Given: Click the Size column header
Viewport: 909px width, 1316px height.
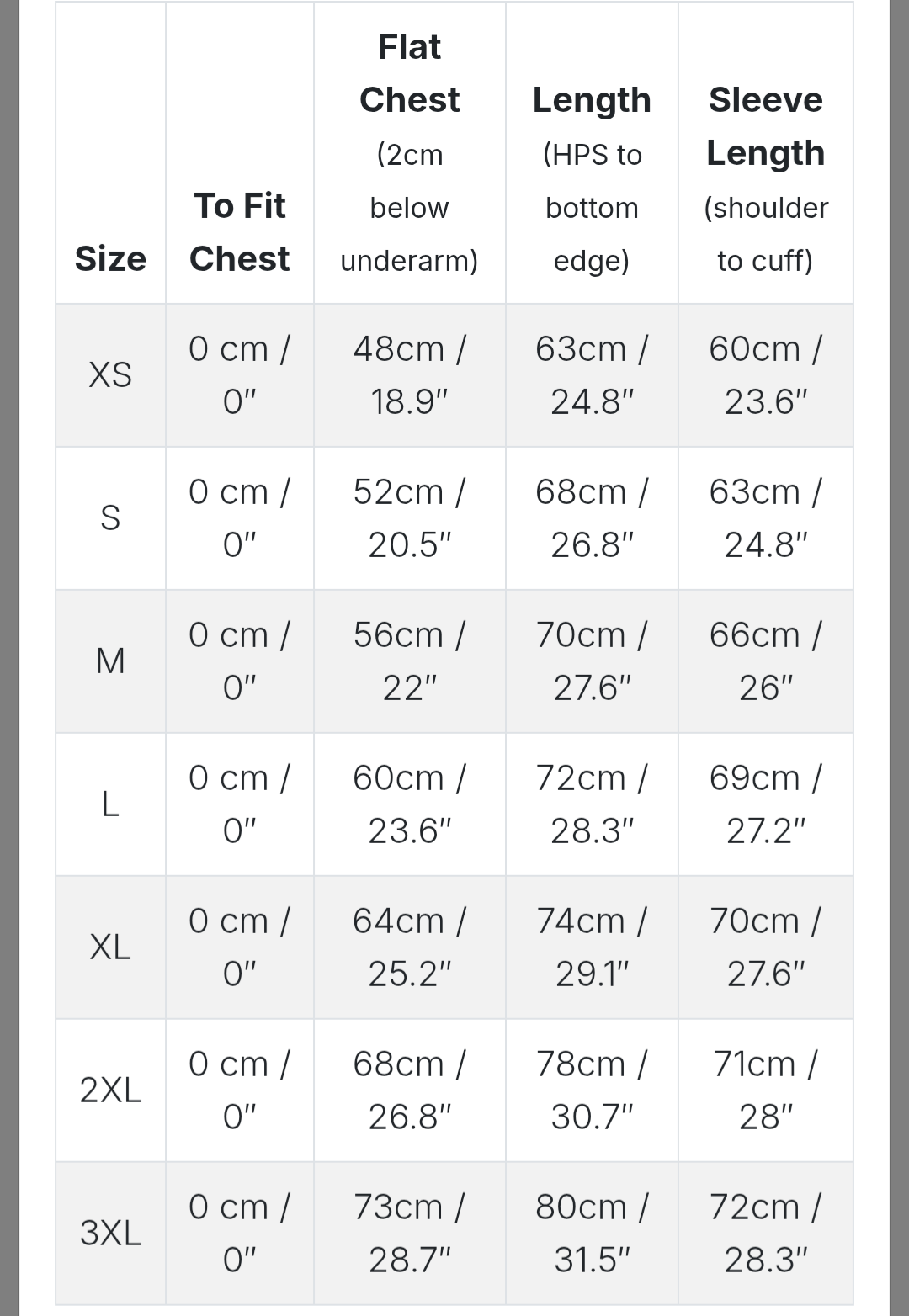Looking at the screenshot, I should [110, 258].
